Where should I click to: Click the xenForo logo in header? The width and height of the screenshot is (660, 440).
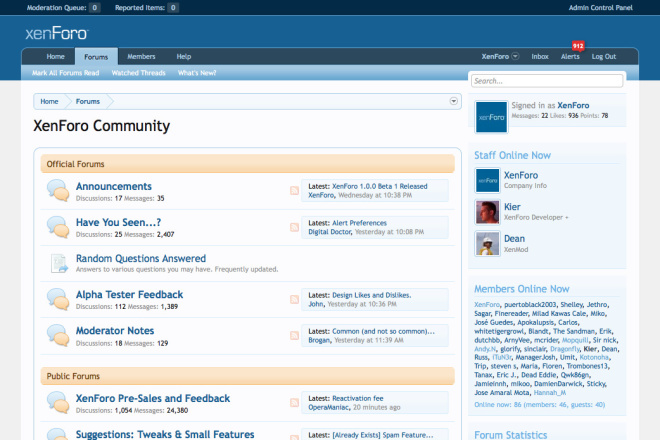(57, 33)
